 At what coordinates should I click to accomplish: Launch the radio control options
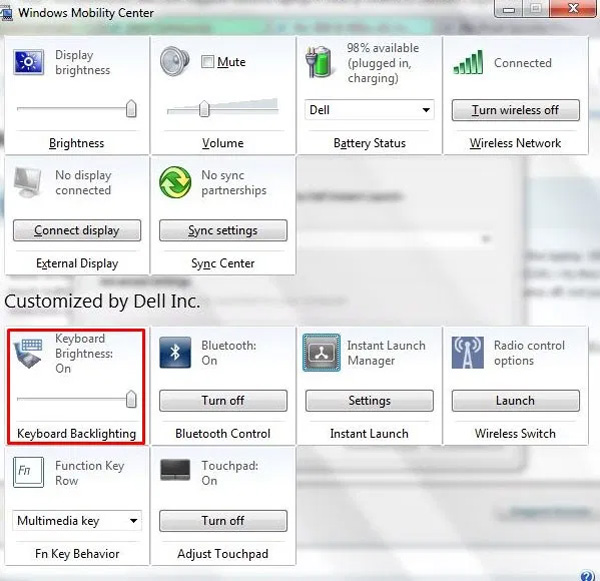[x=515, y=401]
